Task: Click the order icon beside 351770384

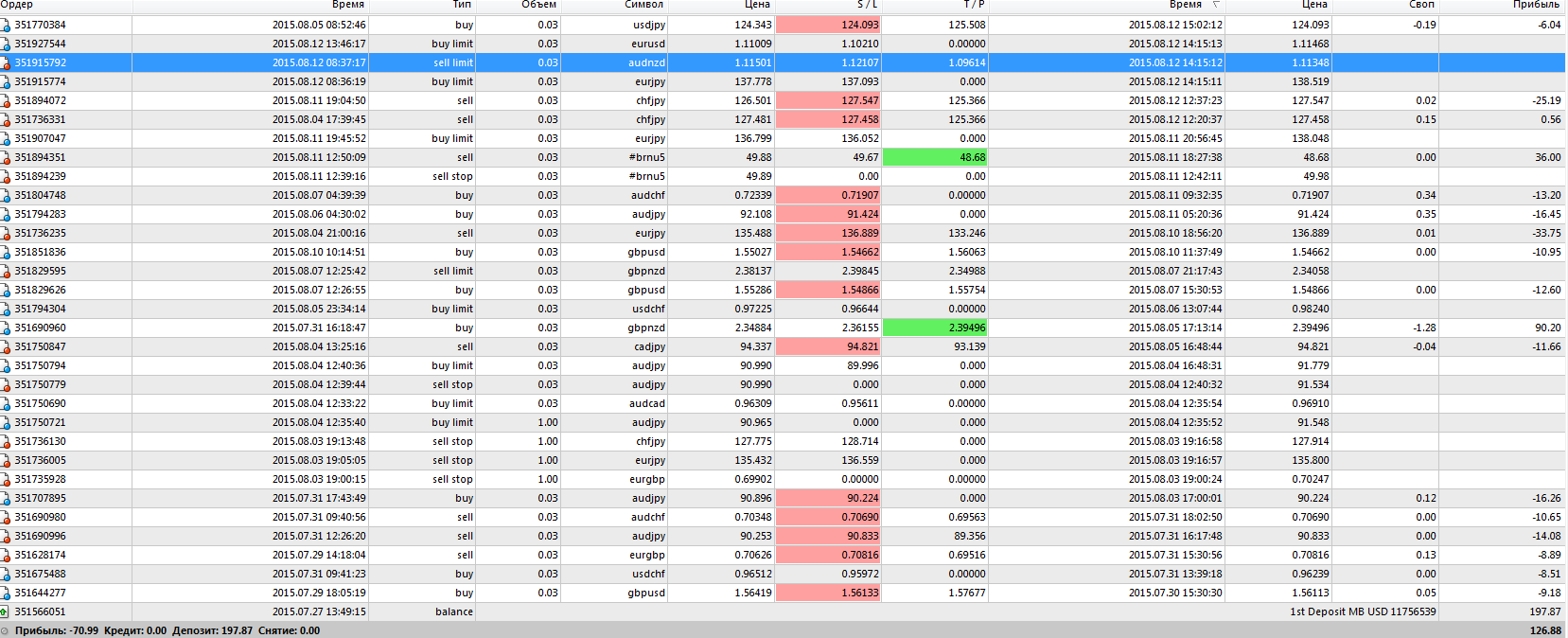Action: [6, 25]
